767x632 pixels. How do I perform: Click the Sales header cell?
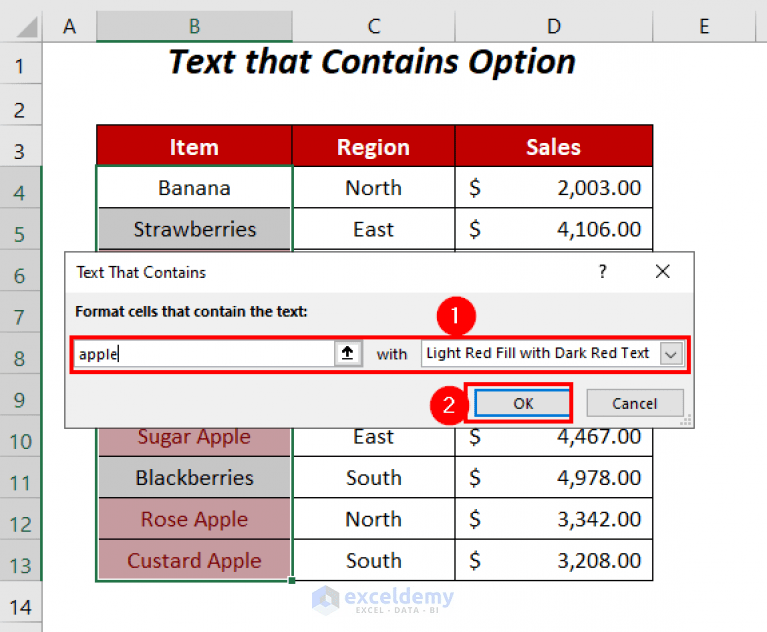[554, 147]
